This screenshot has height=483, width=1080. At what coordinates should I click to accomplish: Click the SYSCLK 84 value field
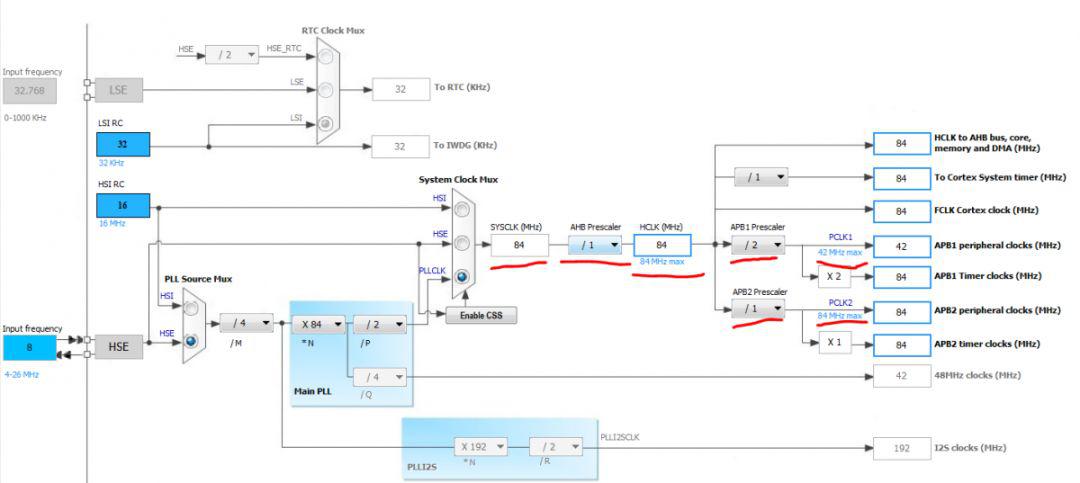[x=520, y=245]
